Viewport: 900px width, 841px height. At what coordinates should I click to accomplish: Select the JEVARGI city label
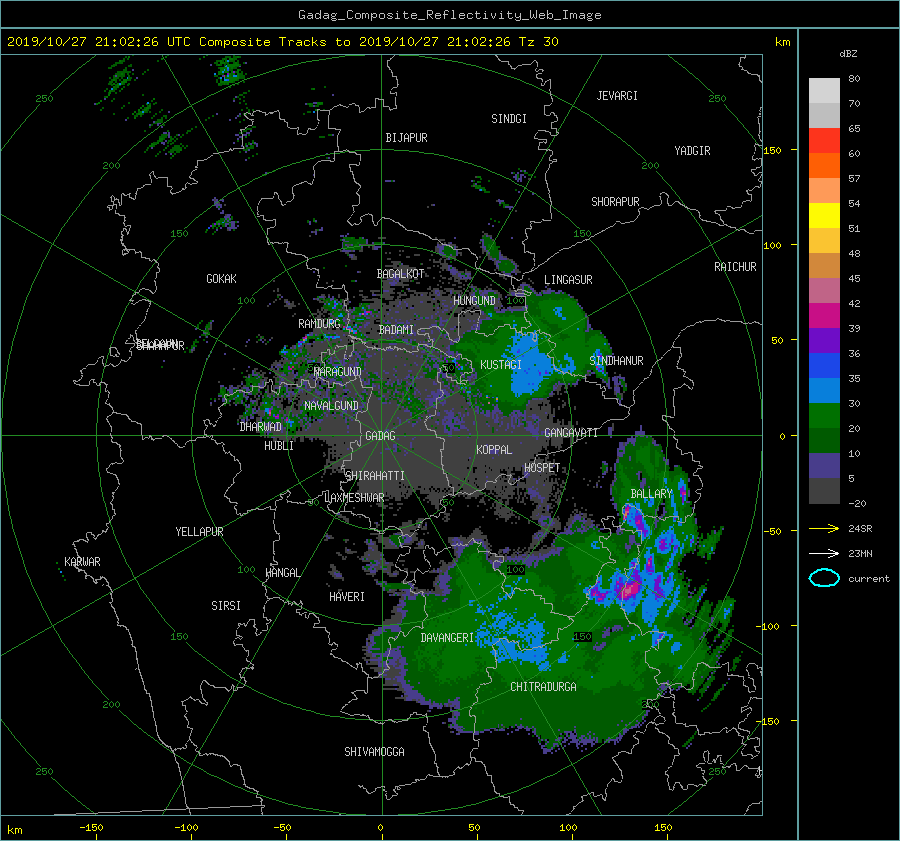tap(617, 96)
